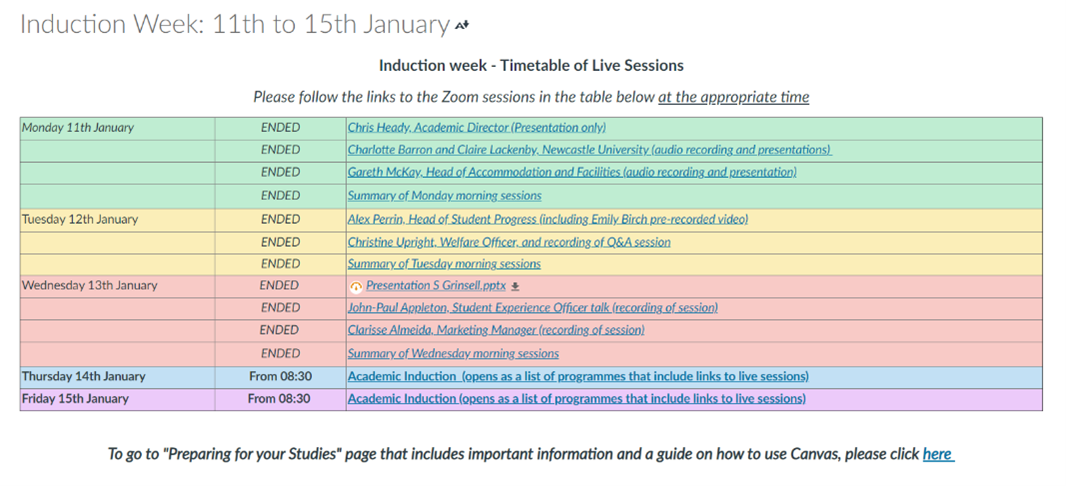Click the small icon beside the Induction Week title
1066x486 pixels.
(x=462, y=27)
